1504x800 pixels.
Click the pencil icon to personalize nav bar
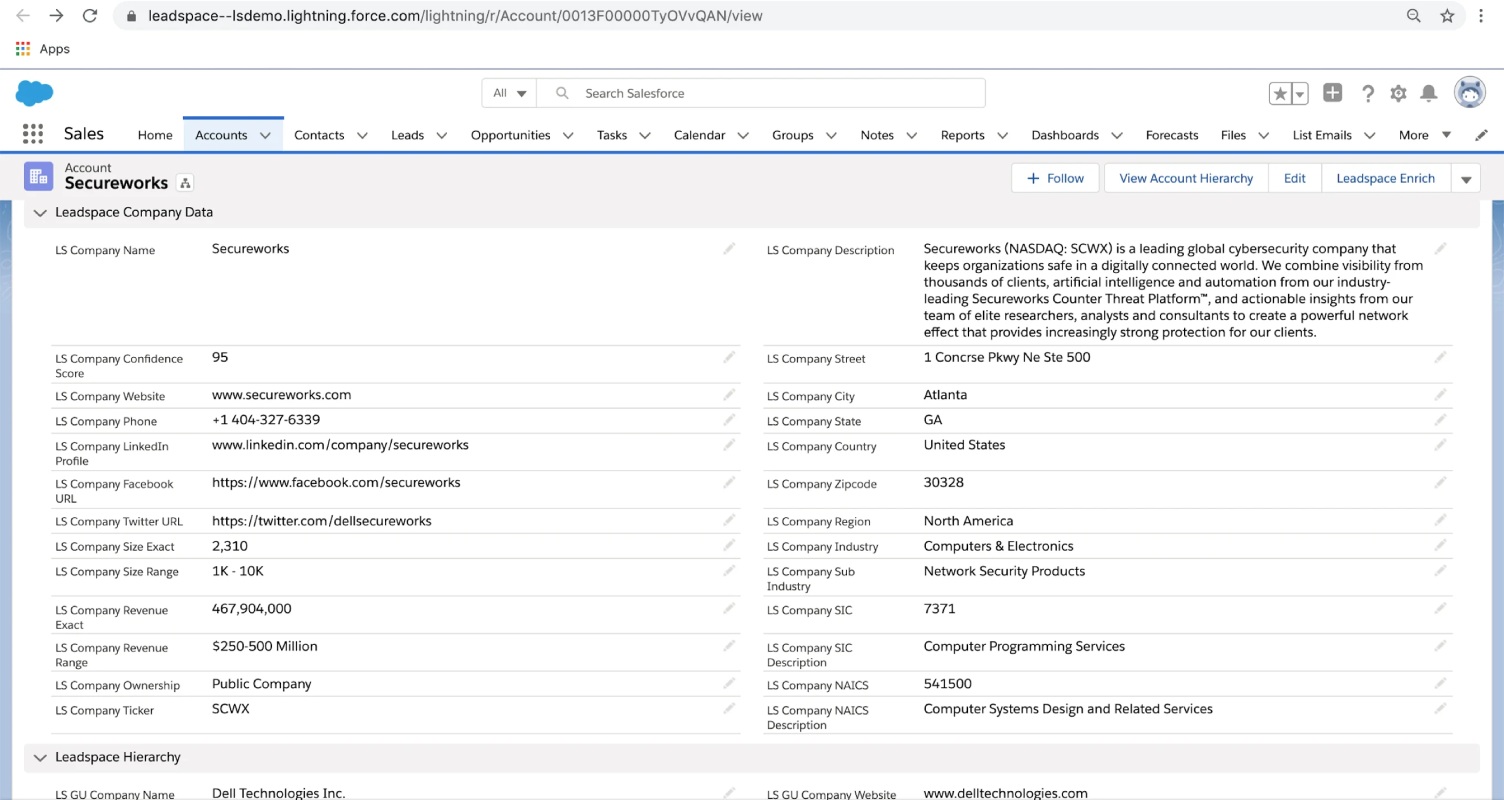1481,135
